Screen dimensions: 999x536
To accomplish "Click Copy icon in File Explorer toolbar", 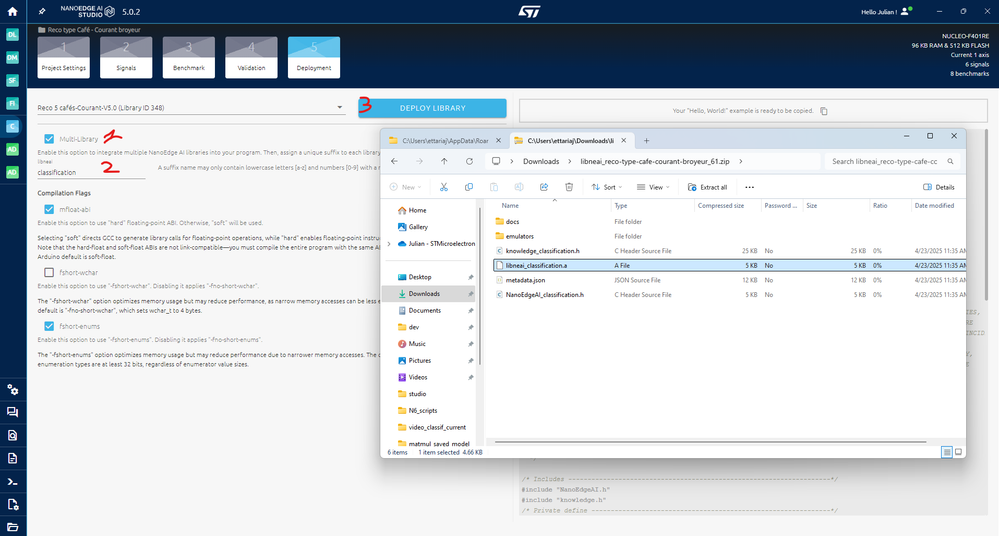I will [469, 187].
